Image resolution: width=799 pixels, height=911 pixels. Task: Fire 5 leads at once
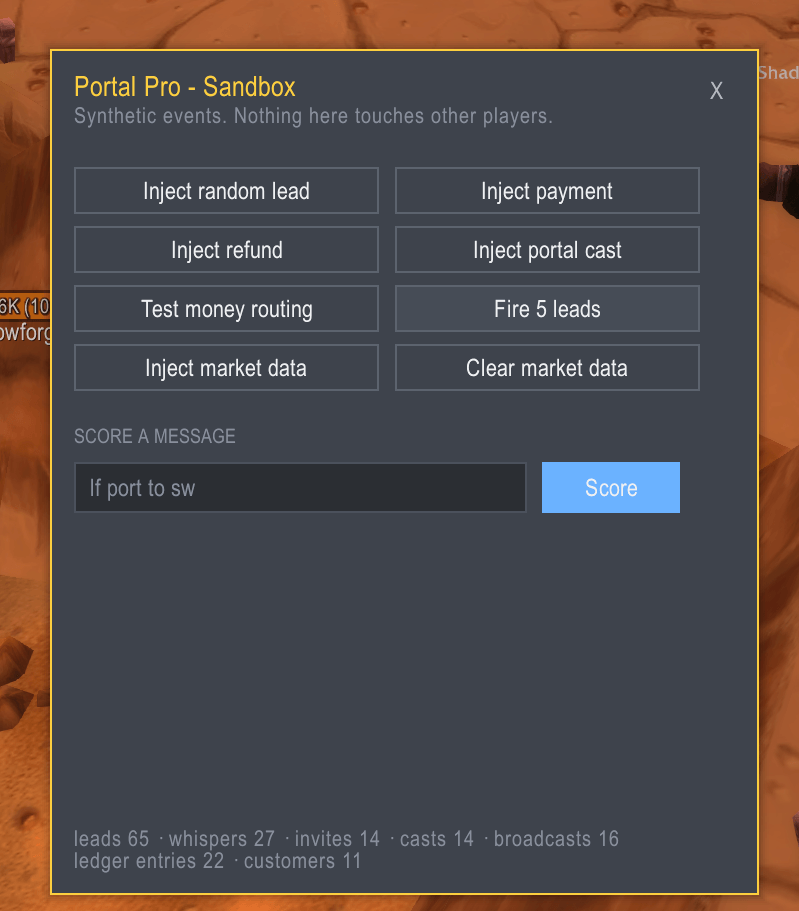(x=547, y=309)
